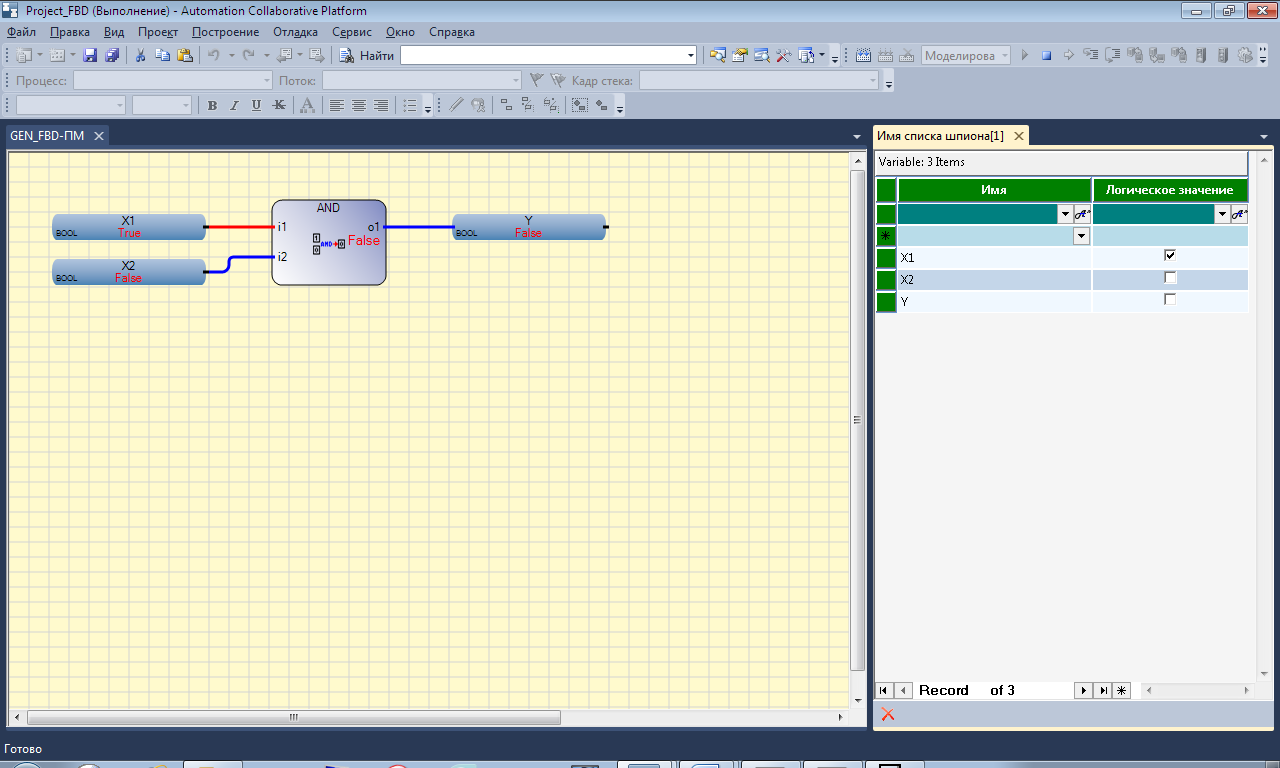Open the Правка menu

click(x=69, y=32)
